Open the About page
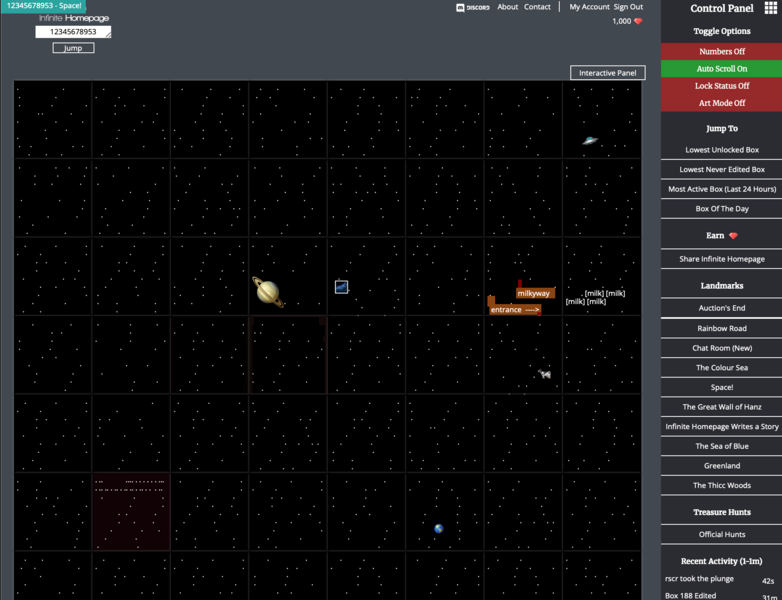 508,7
